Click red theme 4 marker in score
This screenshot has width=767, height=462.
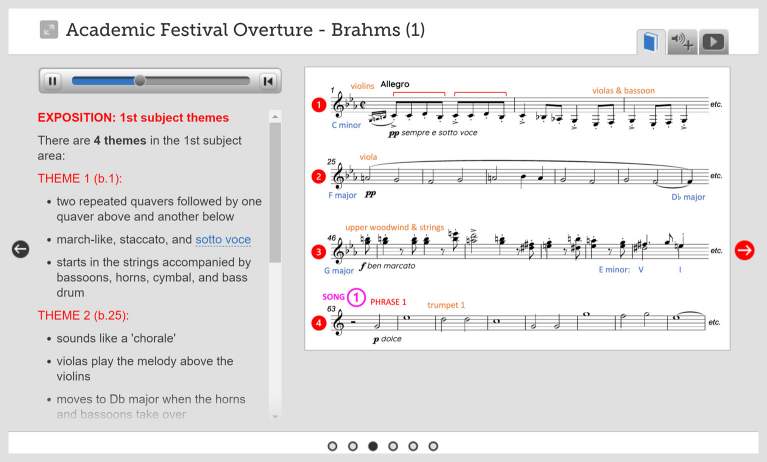click(x=318, y=323)
